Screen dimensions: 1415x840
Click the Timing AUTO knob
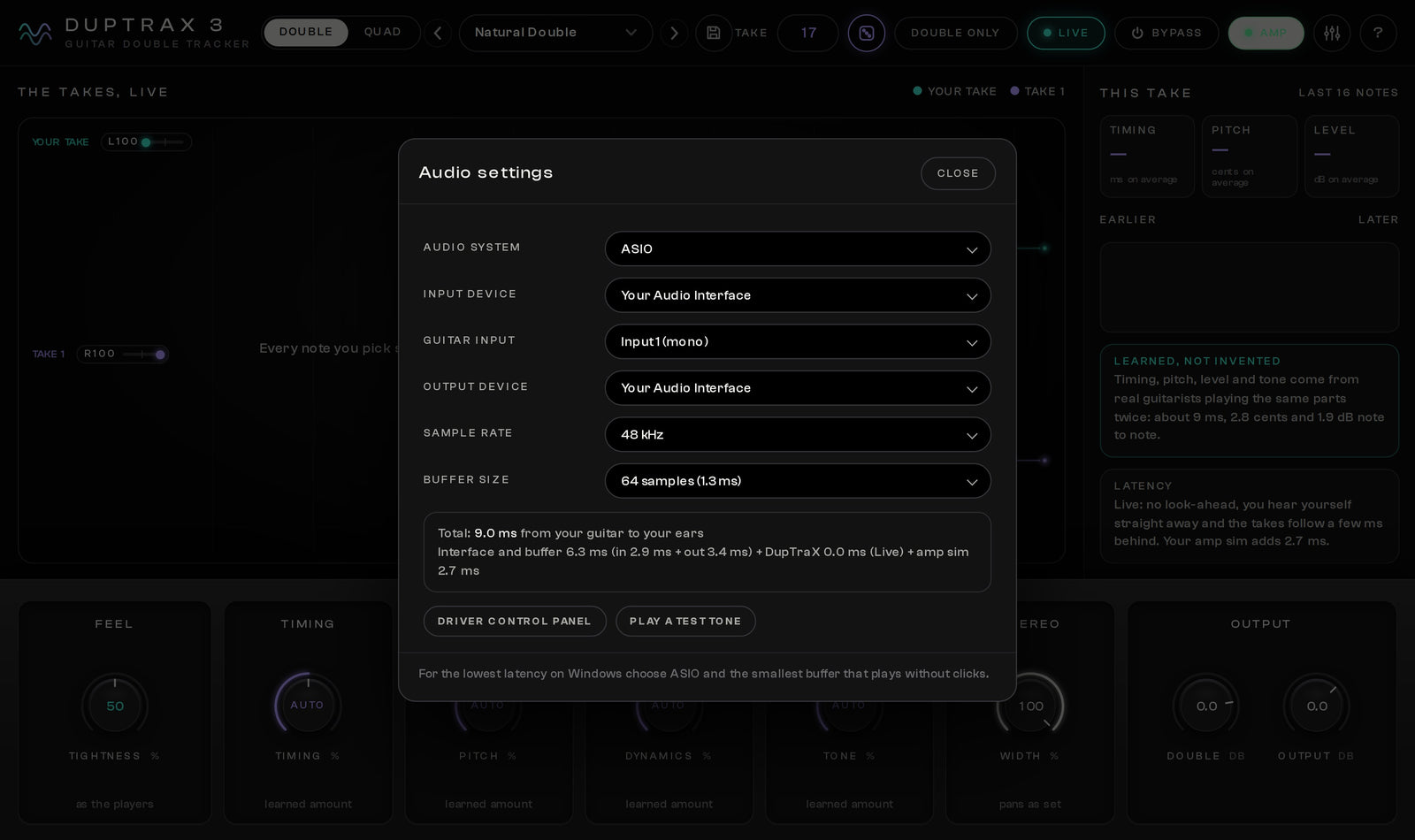307,706
